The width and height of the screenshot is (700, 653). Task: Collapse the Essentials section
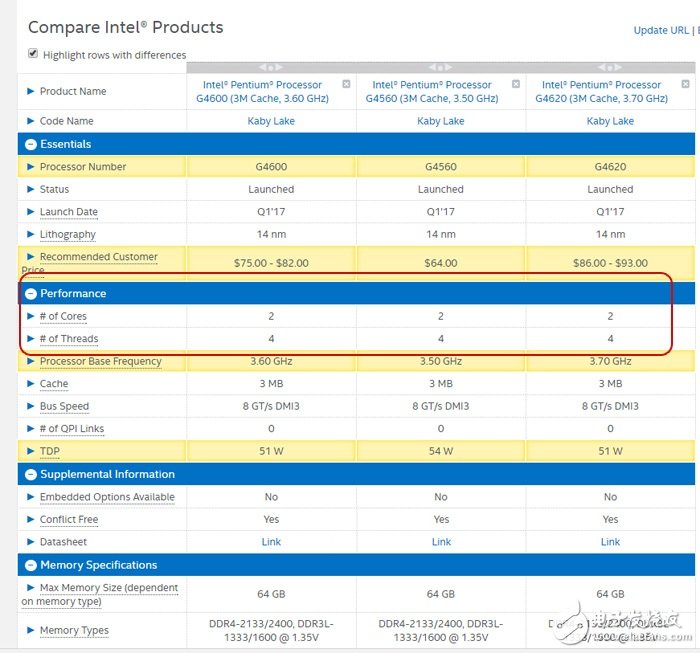tap(31, 144)
